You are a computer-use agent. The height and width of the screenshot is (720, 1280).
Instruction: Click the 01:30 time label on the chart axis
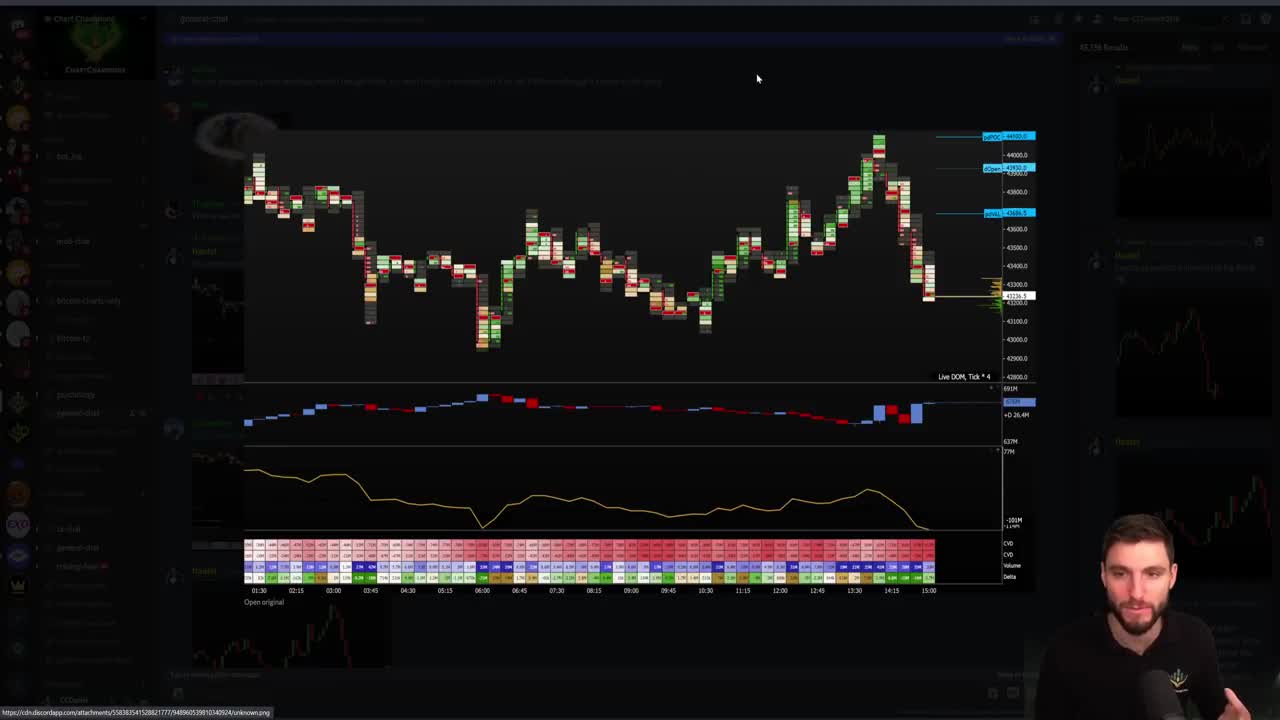259,590
